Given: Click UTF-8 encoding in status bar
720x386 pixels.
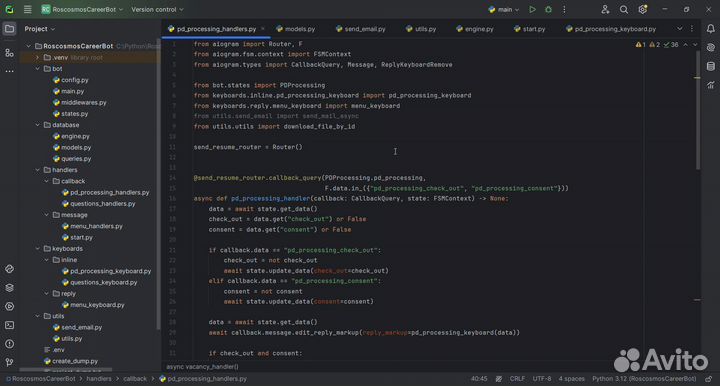Looking at the screenshot, I should (542, 379).
